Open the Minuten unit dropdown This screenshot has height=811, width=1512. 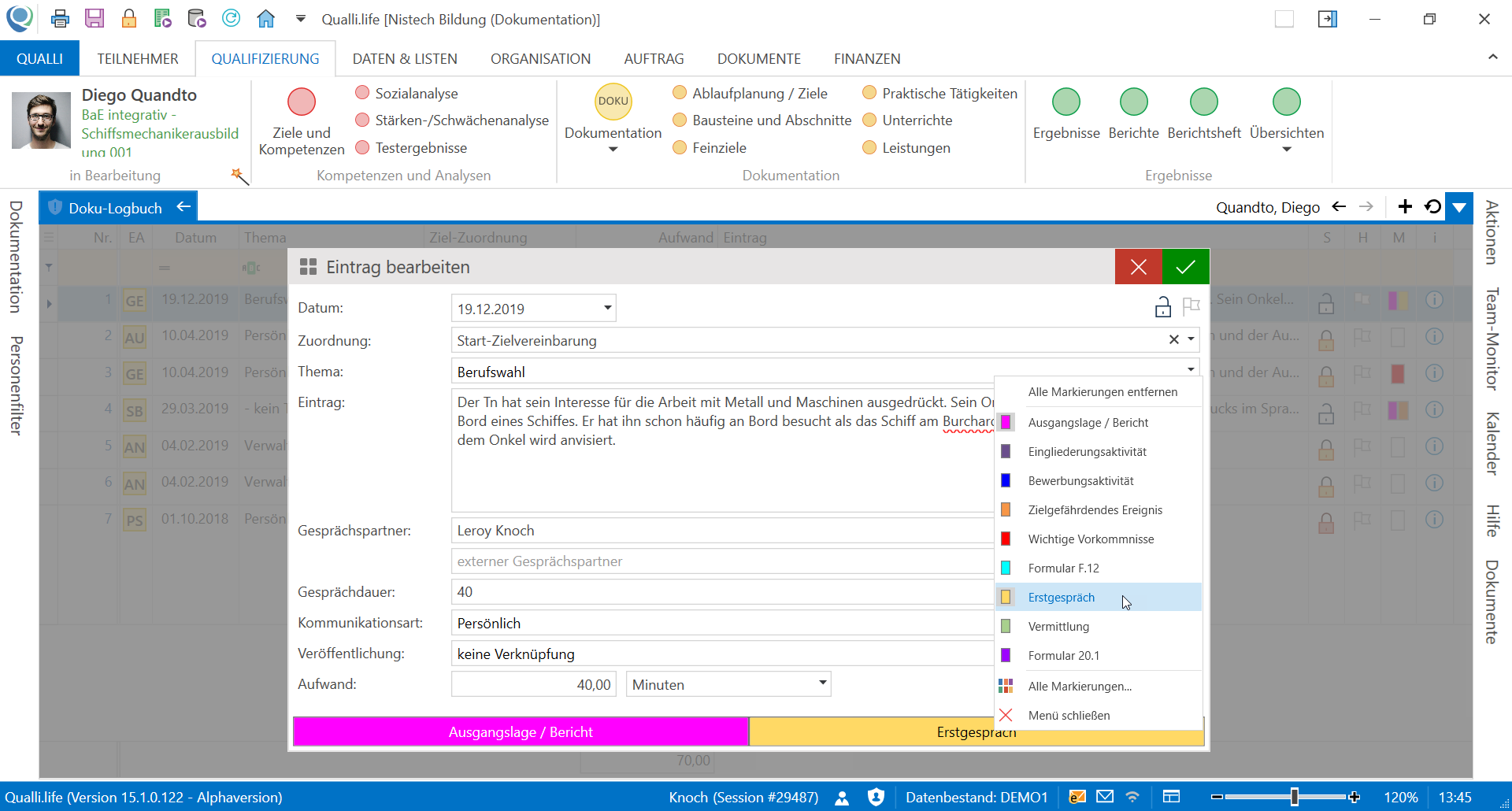click(x=822, y=683)
